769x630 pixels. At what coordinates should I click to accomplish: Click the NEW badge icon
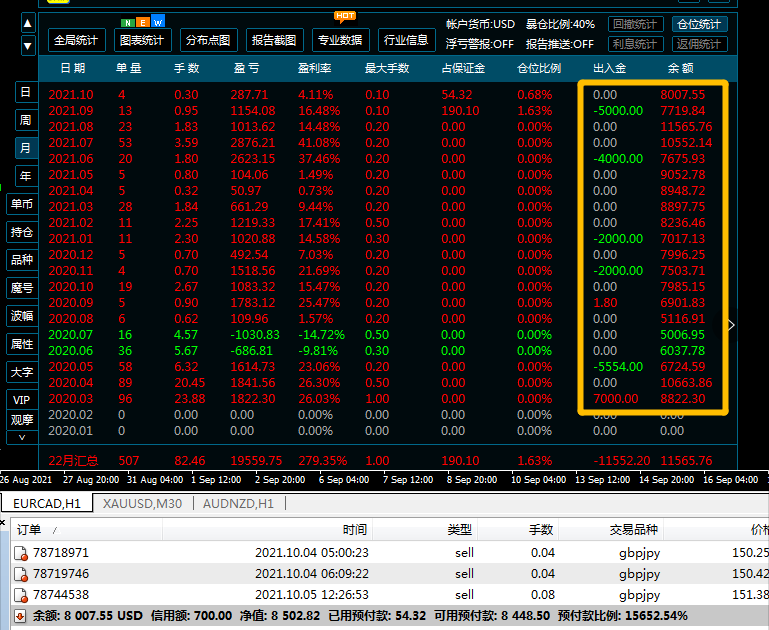143,22
